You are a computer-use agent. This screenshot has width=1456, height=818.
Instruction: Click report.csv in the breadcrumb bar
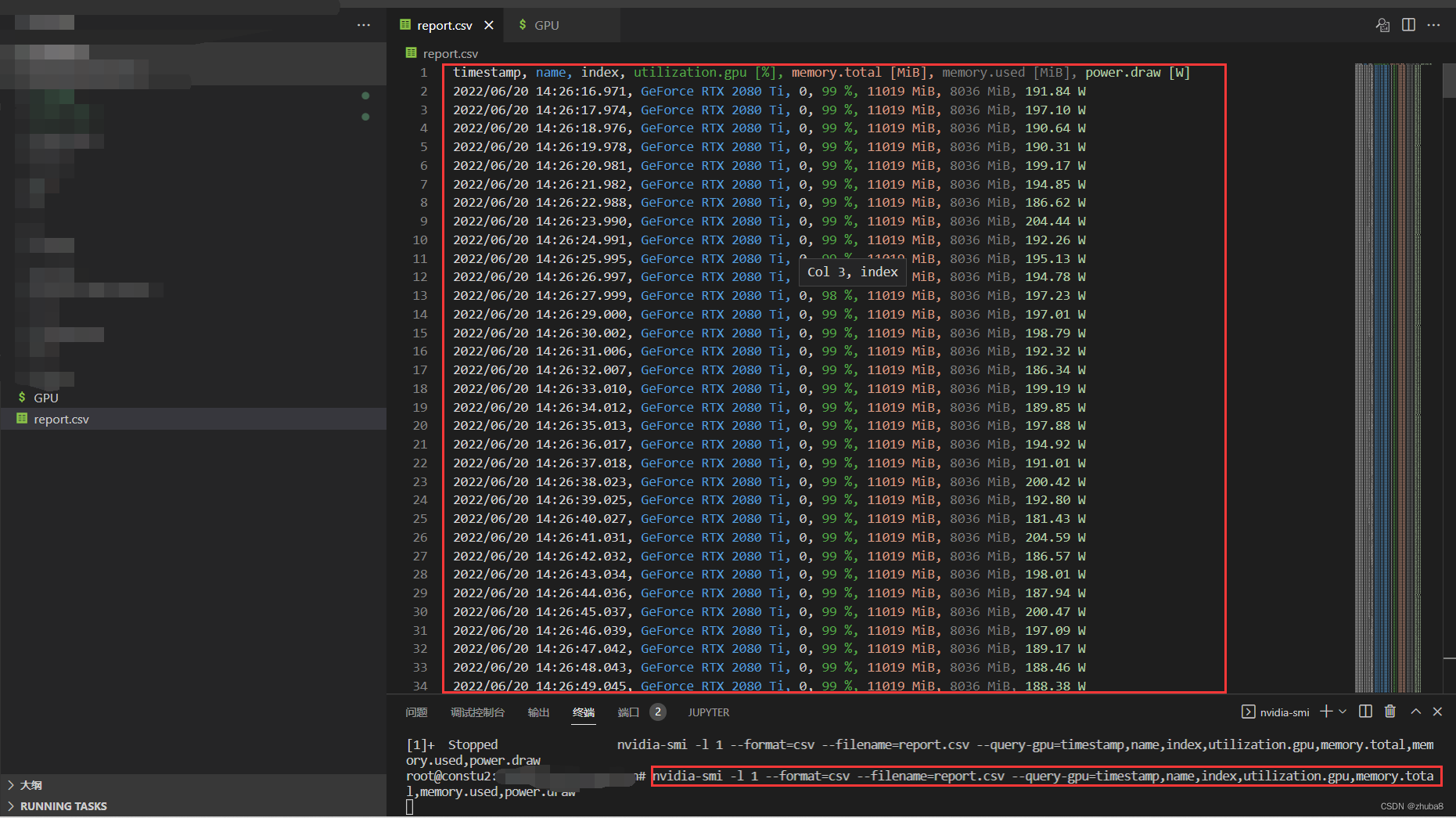coord(451,53)
